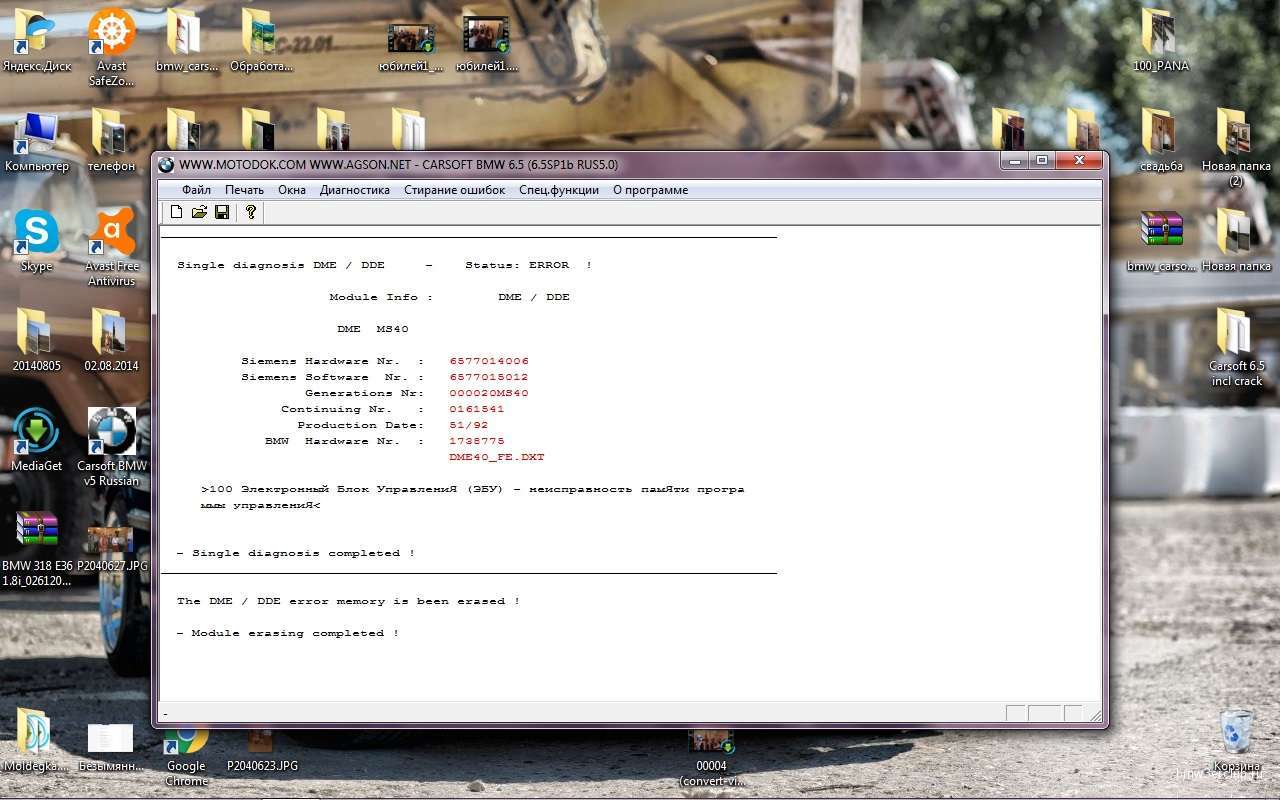Select the Яндекс.Диск desktop icon
Viewport: 1280px width, 800px height.
coord(36,41)
